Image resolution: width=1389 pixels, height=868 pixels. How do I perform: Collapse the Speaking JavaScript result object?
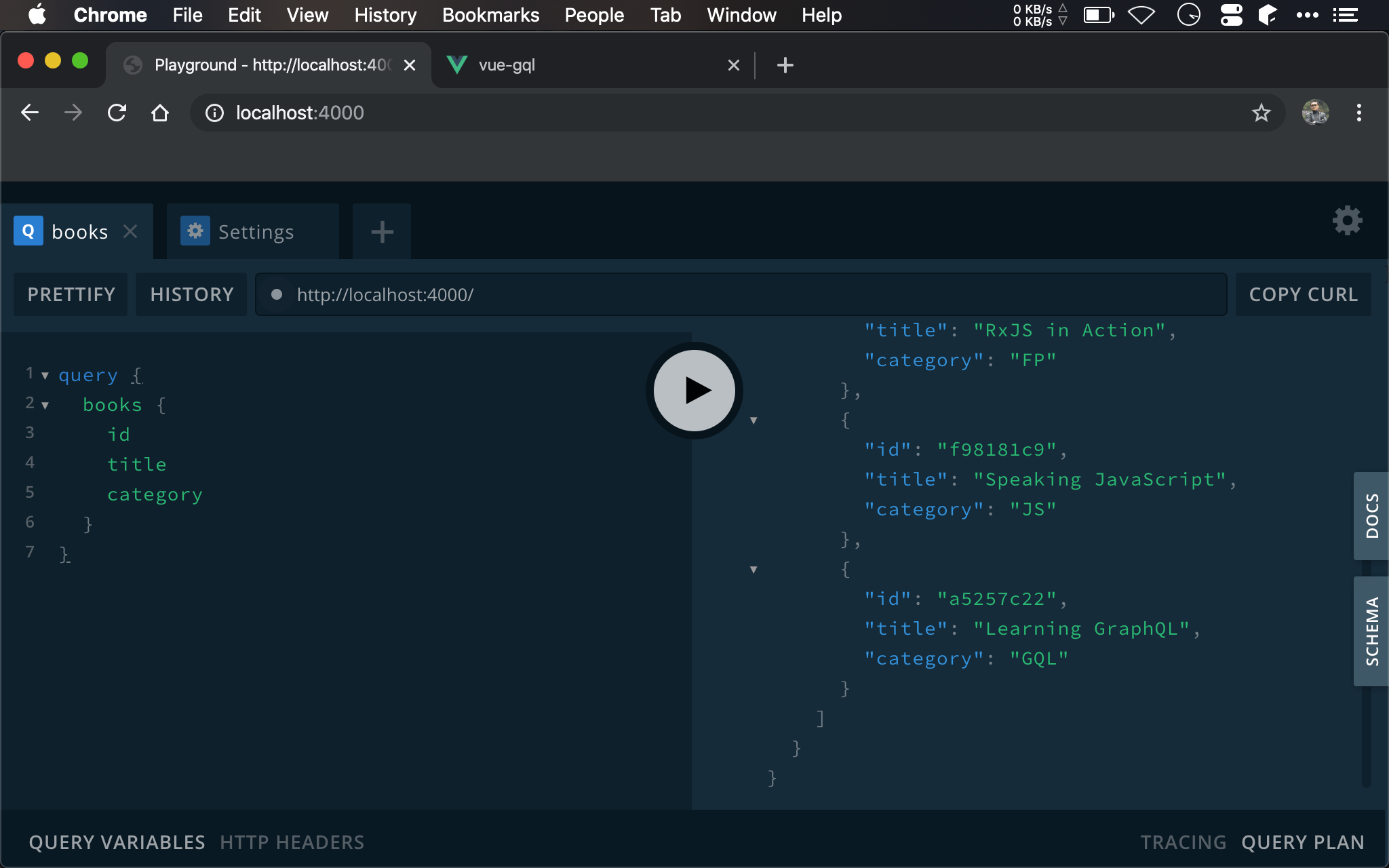coord(754,420)
